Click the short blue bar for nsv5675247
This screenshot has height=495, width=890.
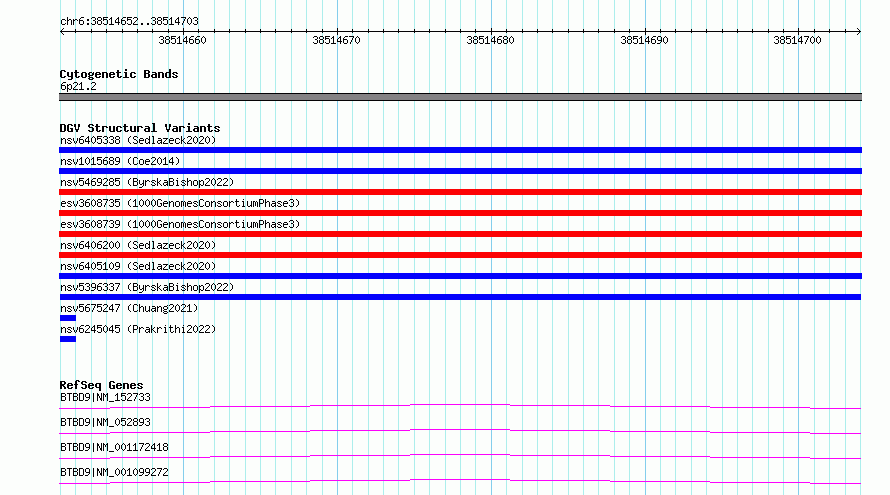(x=68, y=318)
